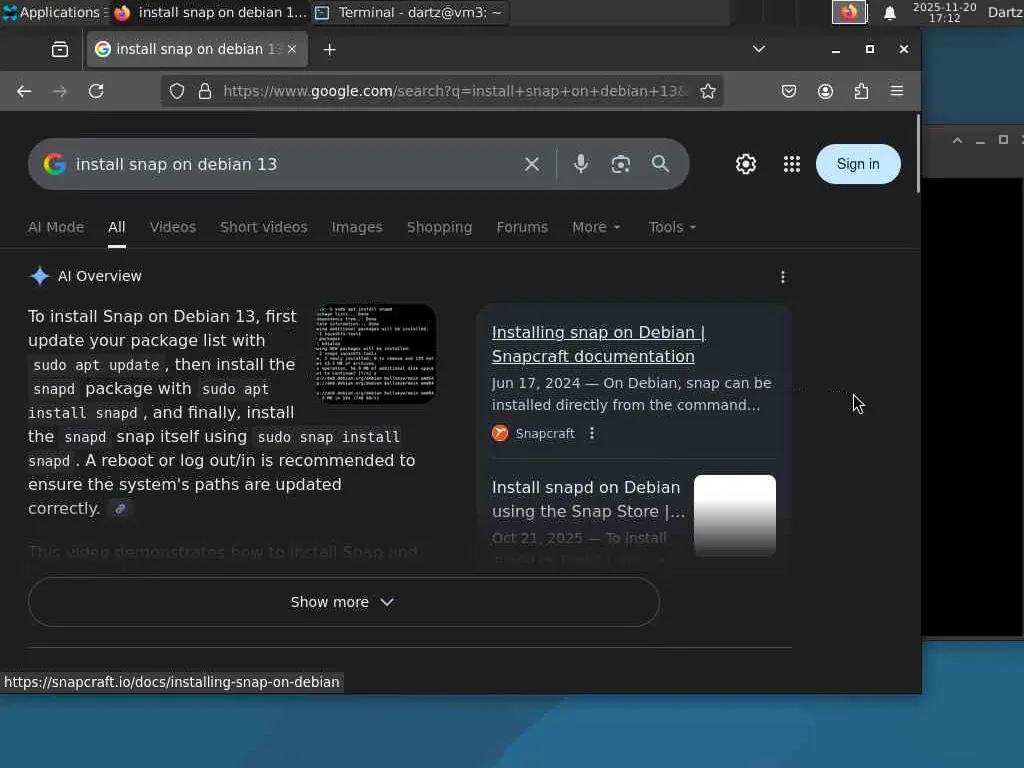Search by image with Lens icon

pyautogui.click(x=620, y=164)
